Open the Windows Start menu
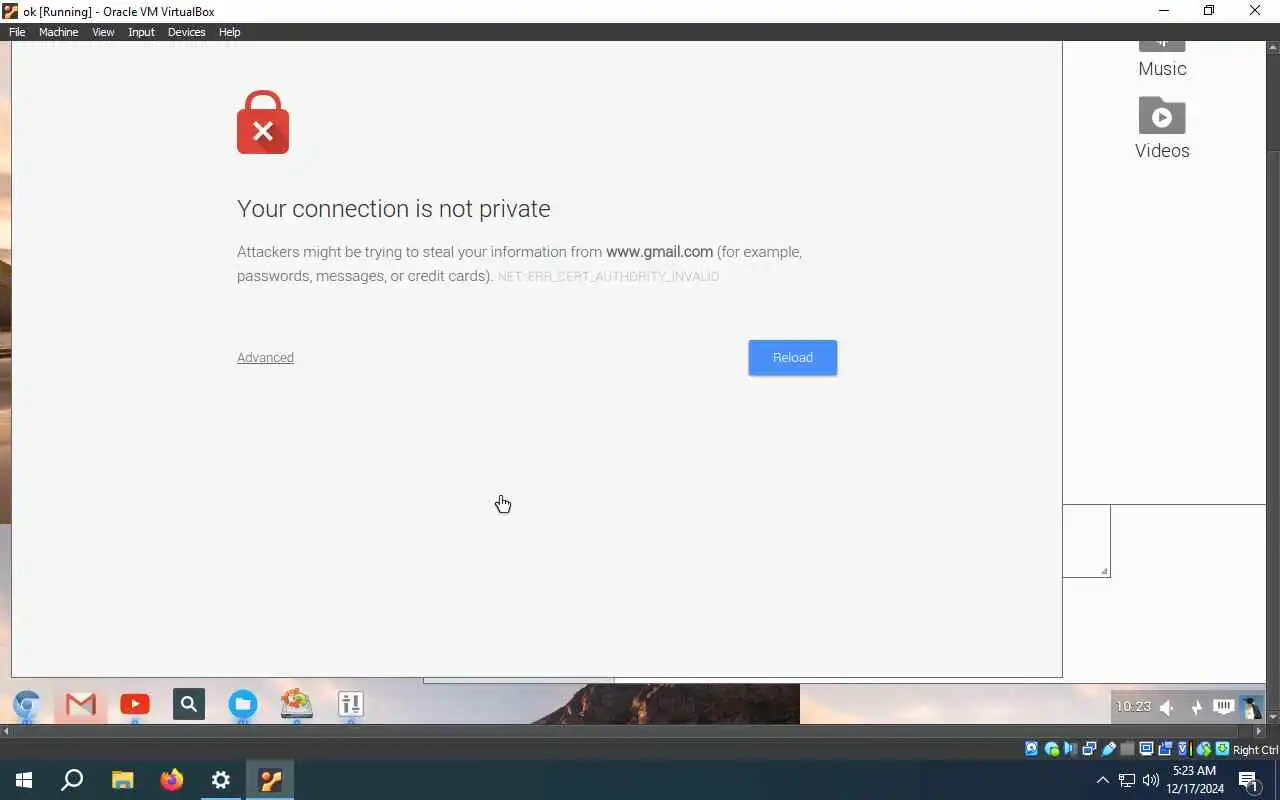Viewport: 1280px width, 800px height. point(24,780)
